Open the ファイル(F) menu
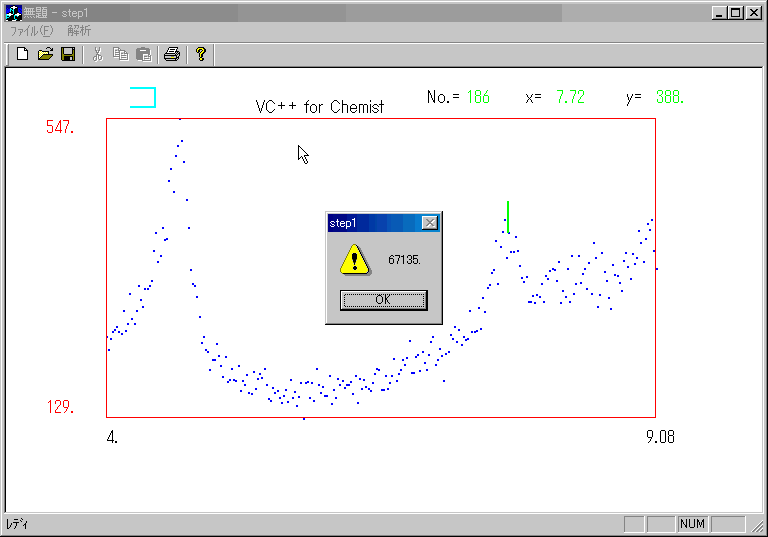The height and width of the screenshot is (537, 768). pyautogui.click(x=32, y=31)
